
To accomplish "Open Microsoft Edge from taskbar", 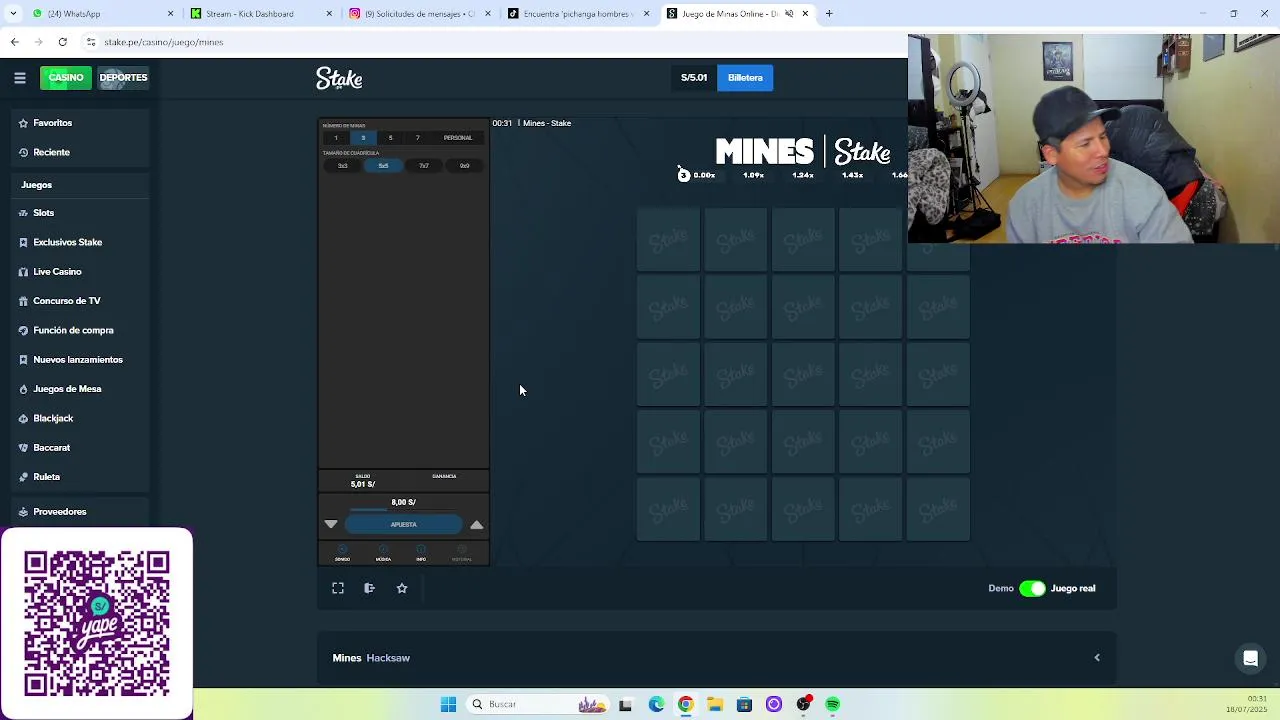I will tap(656, 704).
